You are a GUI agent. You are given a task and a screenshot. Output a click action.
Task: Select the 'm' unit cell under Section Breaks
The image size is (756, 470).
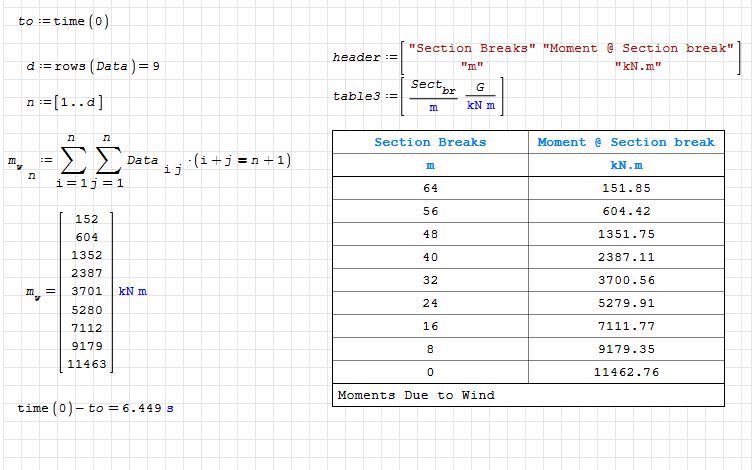(430, 164)
